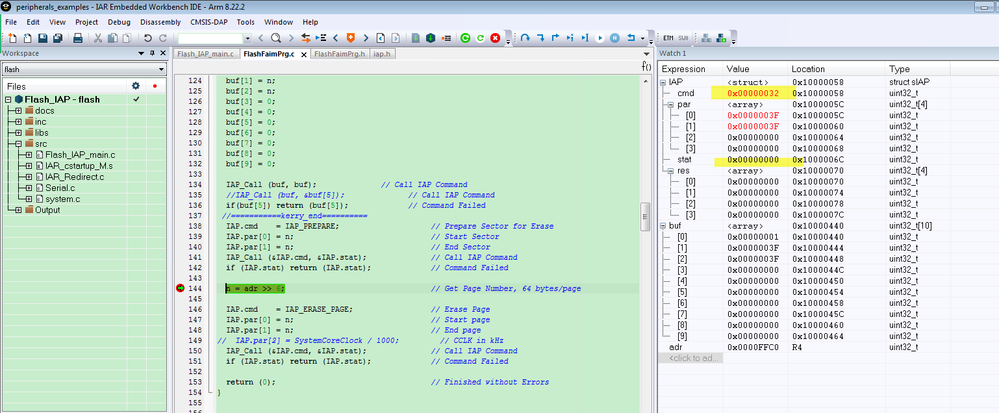Click the Value column header in Watch

756,69
